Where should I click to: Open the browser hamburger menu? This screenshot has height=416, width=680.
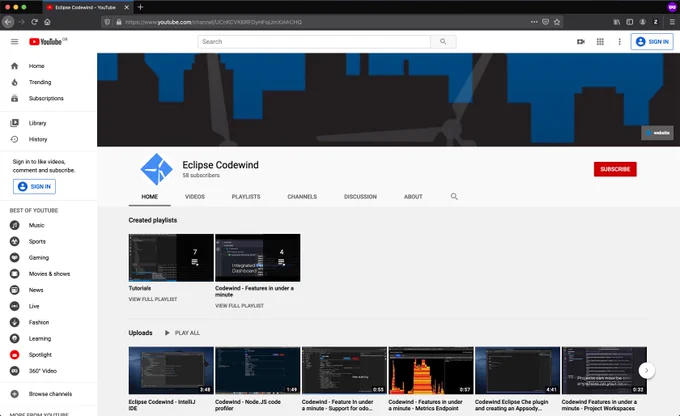pos(672,22)
